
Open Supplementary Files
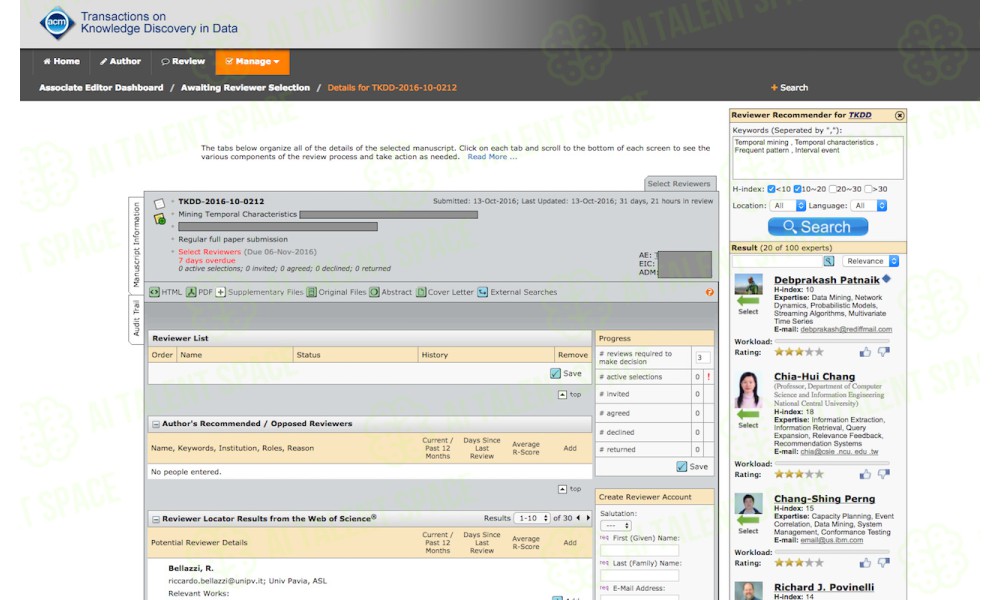260,292
